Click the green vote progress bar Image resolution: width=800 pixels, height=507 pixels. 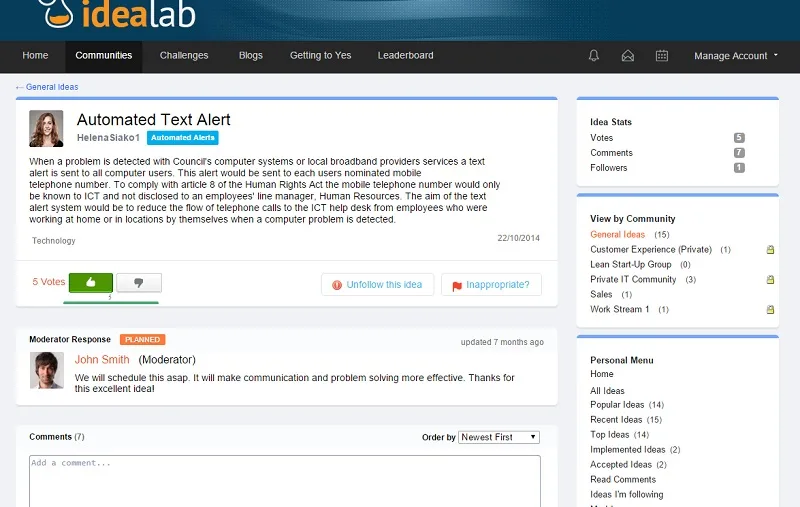tap(111, 302)
